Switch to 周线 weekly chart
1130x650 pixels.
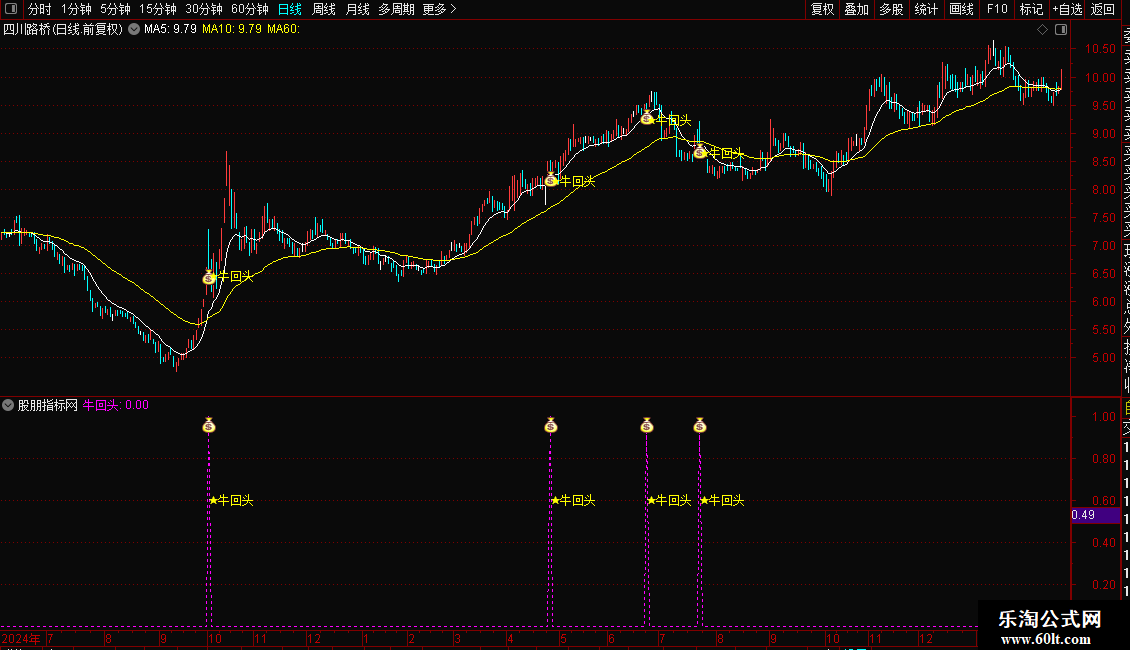[324, 9]
